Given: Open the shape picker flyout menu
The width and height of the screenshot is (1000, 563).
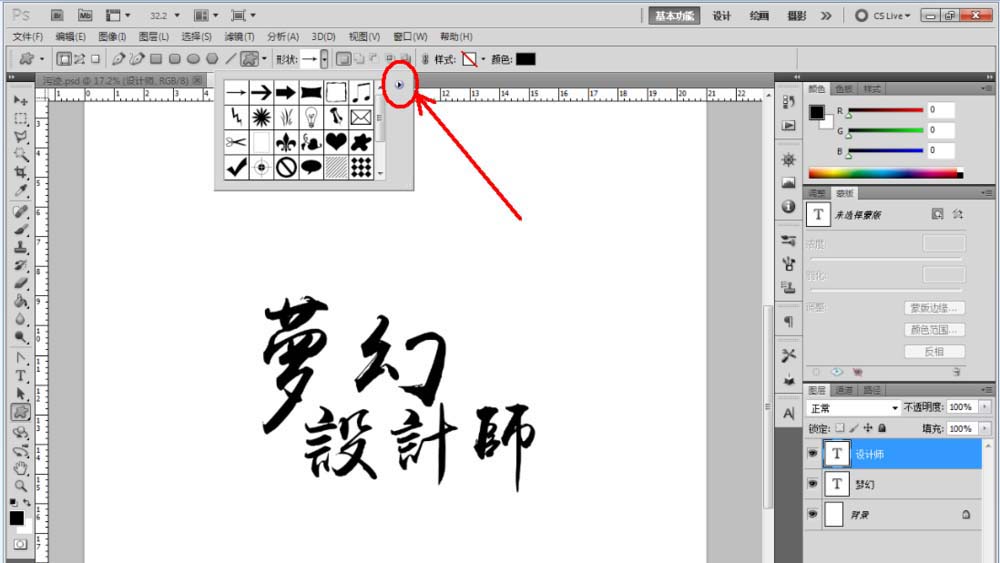Looking at the screenshot, I should click(399, 84).
